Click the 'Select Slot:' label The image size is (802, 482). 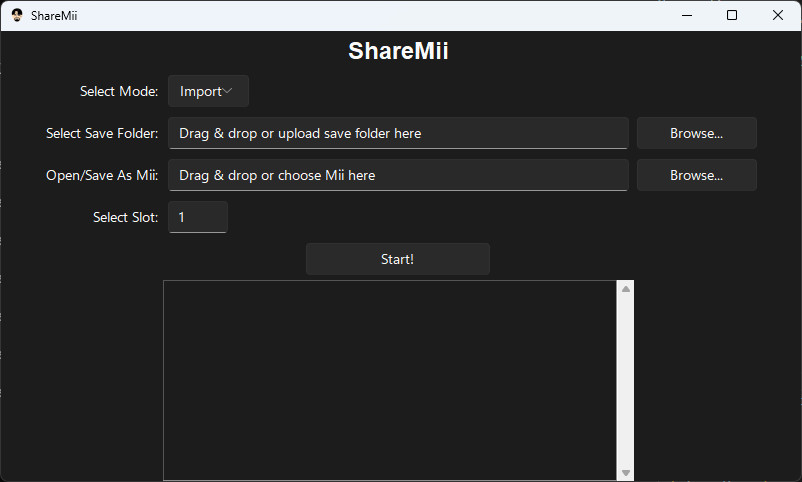[125, 217]
